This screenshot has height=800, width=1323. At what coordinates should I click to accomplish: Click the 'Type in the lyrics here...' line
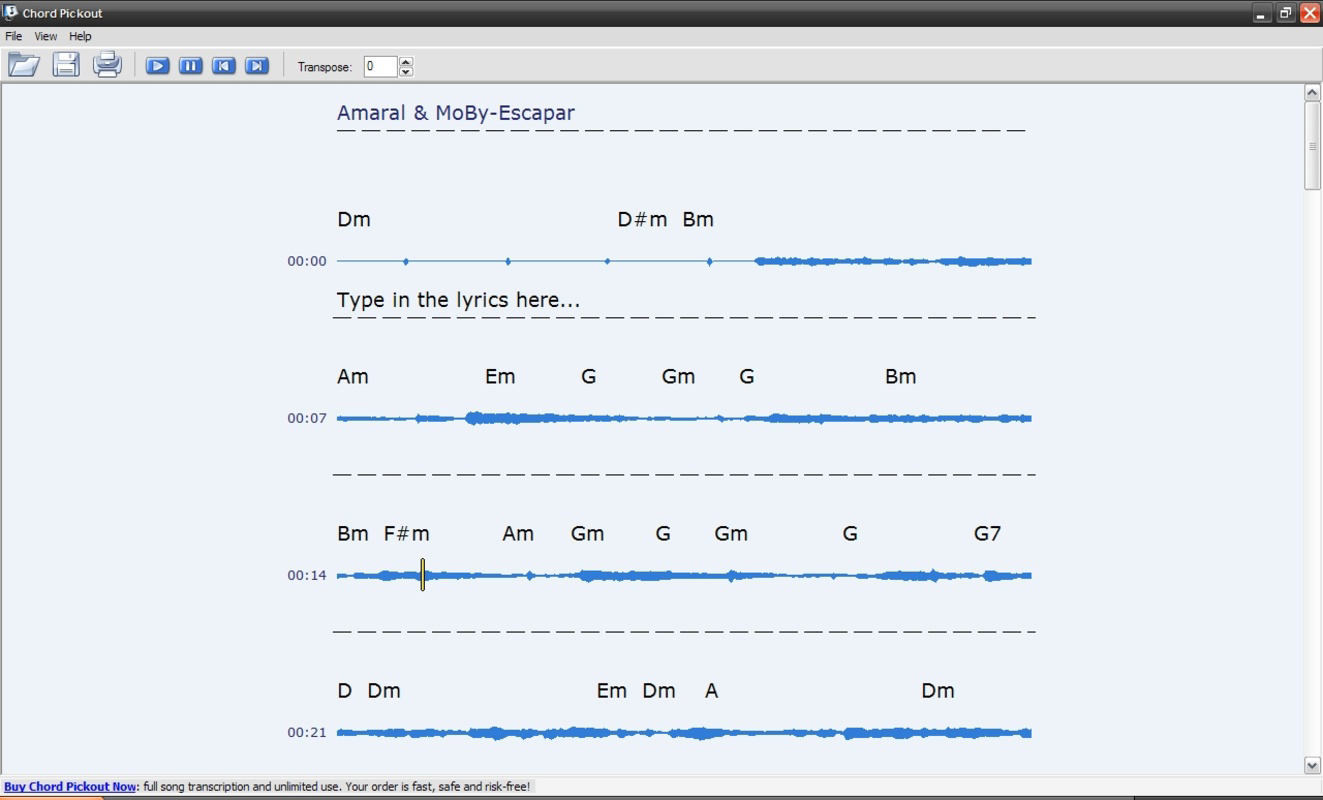pyautogui.click(x=458, y=300)
